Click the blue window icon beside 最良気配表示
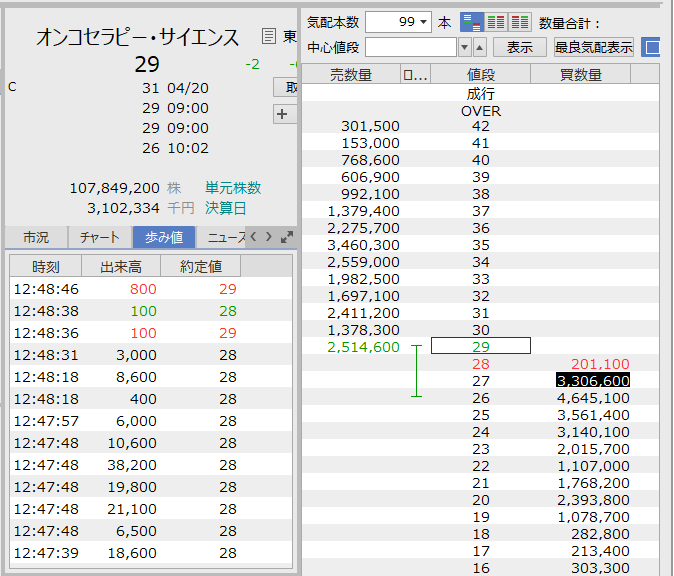The height and width of the screenshot is (576, 674). 652,47
